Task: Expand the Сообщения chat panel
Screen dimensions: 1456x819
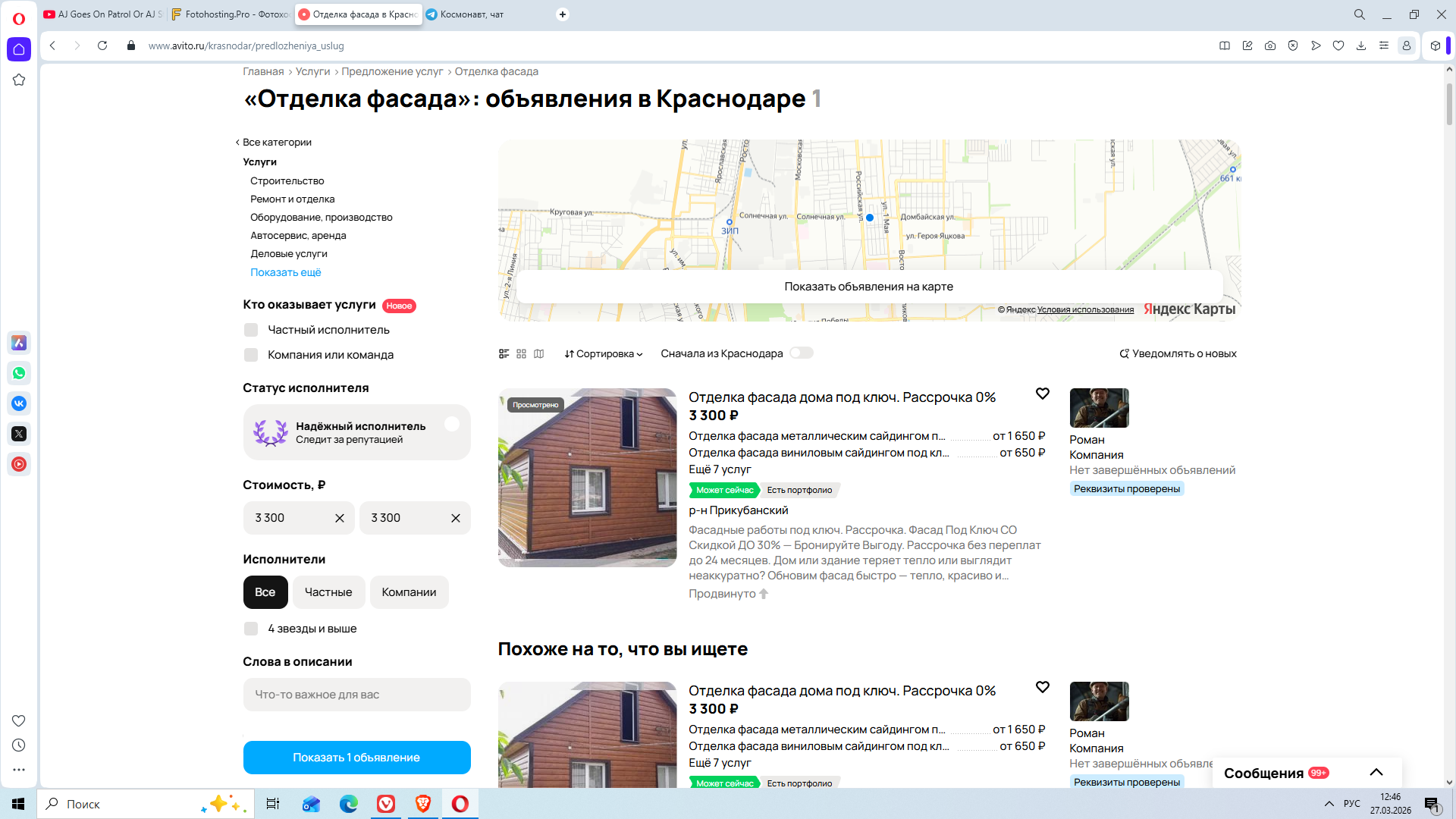Action: (x=1376, y=773)
